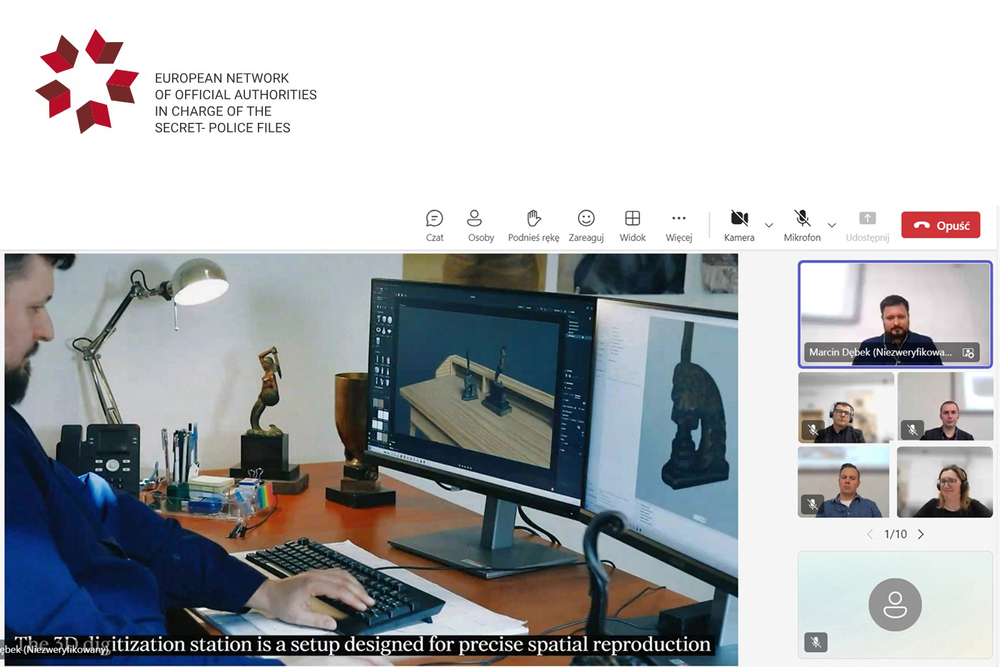Click the muted mic badge on the headphones participant

coord(812,428)
